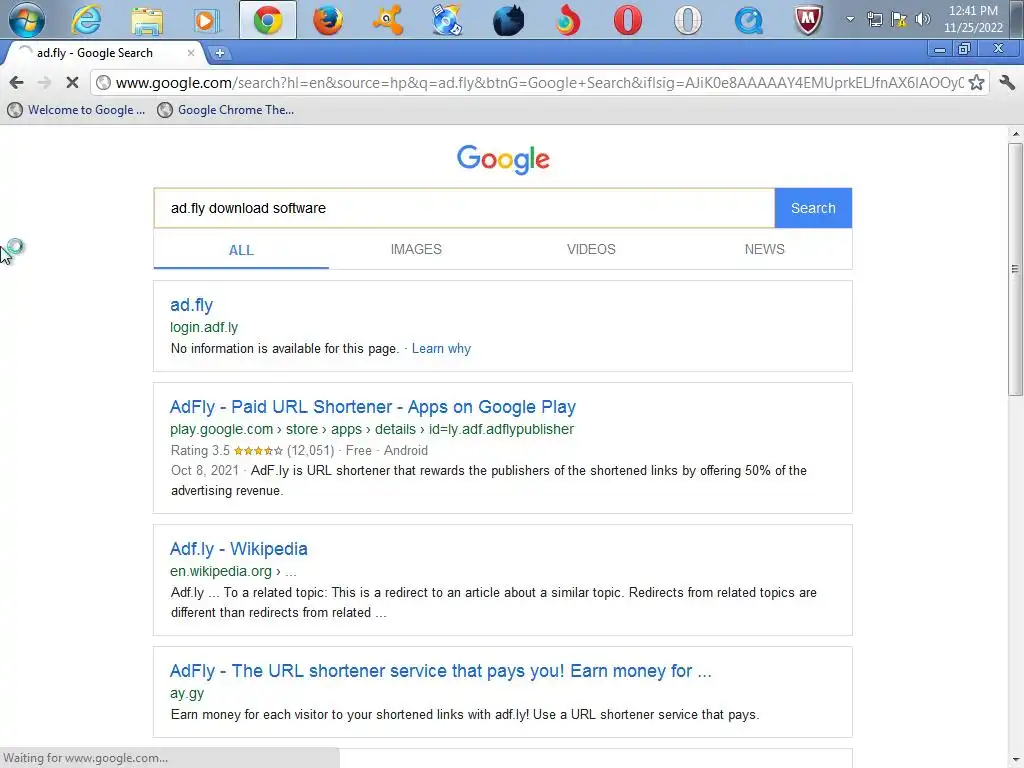
Task: Open the silver Opera icon
Action: tap(688, 20)
